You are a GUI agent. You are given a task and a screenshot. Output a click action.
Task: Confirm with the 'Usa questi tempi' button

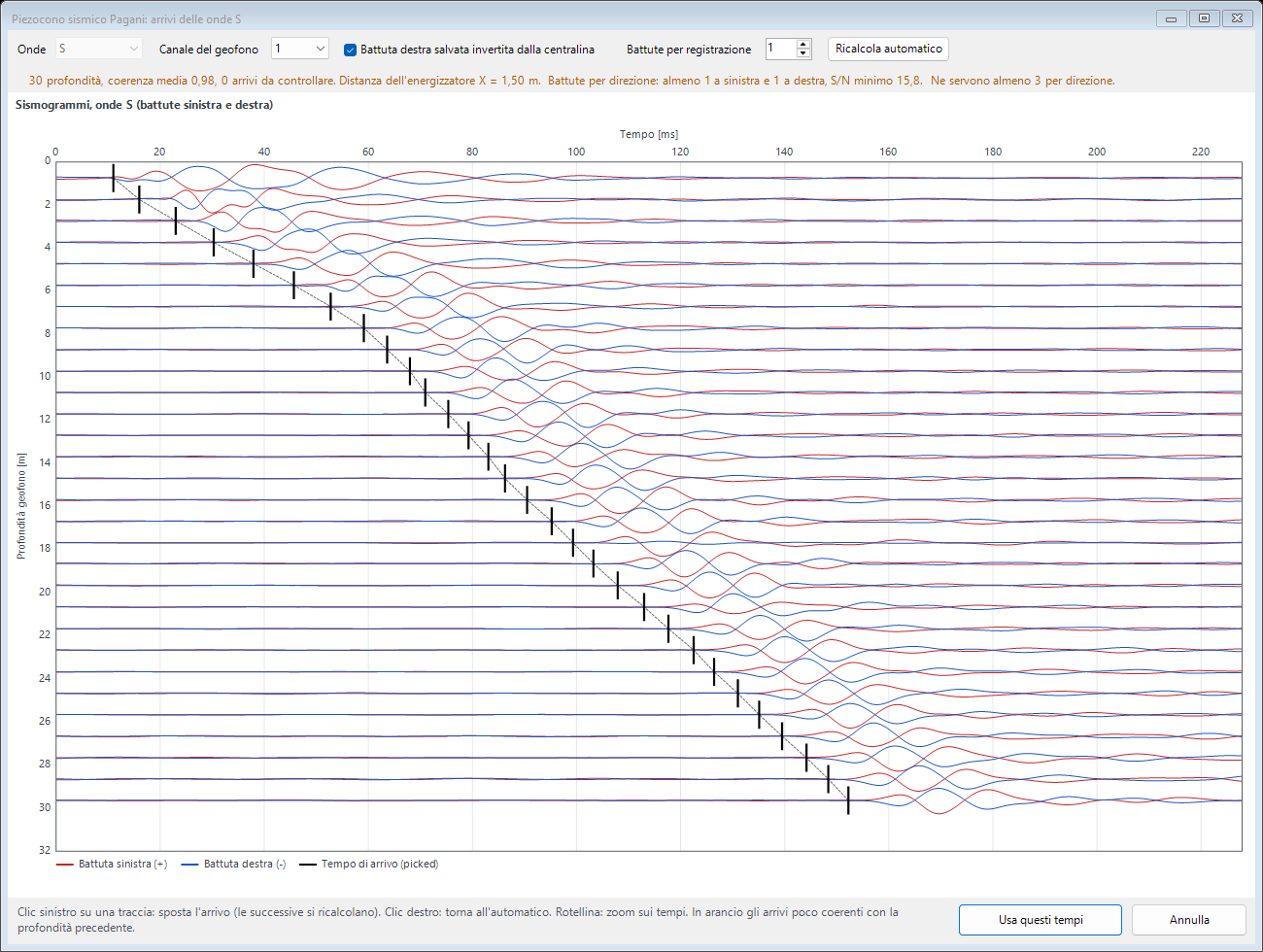coord(1041,920)
